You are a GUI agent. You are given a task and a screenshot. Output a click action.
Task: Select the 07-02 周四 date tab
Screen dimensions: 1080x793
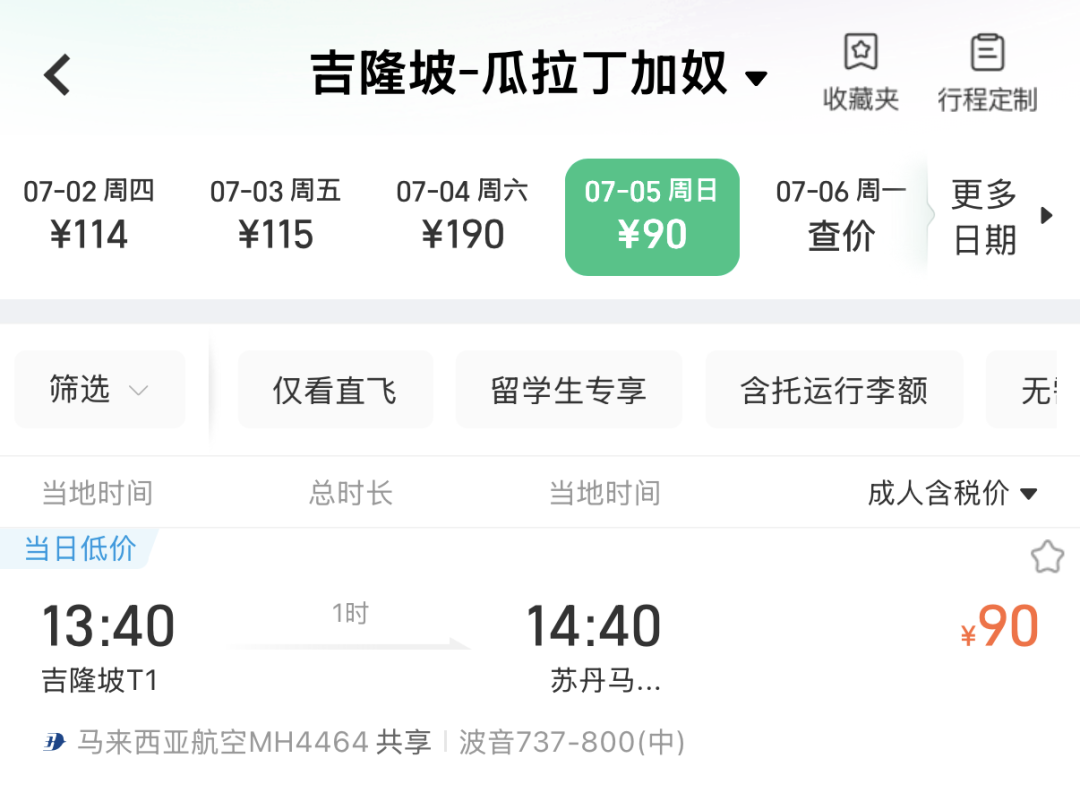[89, 216]
